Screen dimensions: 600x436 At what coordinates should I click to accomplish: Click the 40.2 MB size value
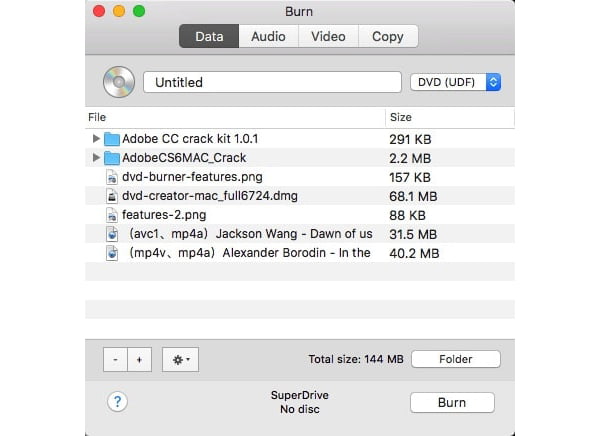pyautogui.click(x=414, y=253)
